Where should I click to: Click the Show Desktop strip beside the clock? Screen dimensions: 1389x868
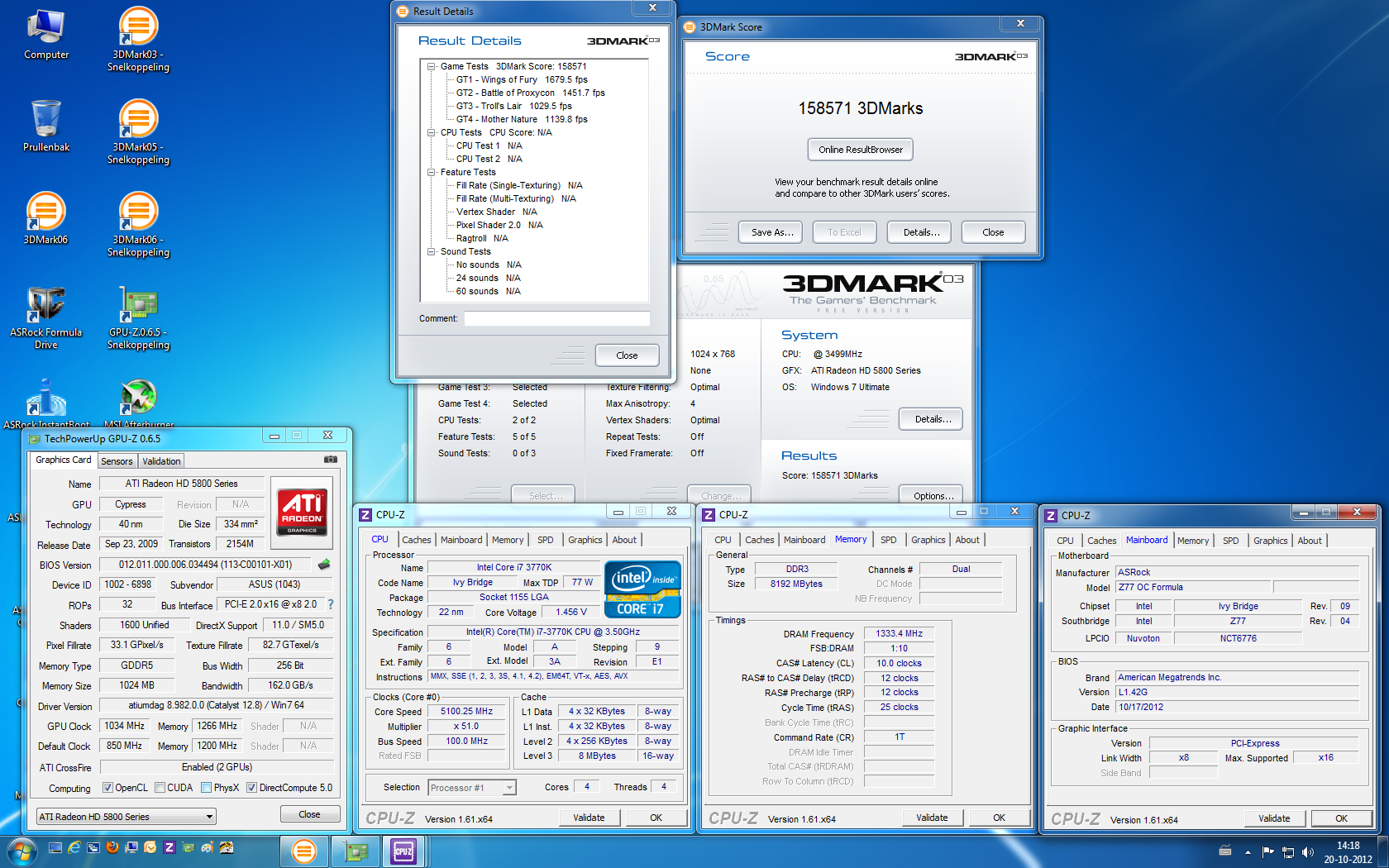[x=1383, y=851]
